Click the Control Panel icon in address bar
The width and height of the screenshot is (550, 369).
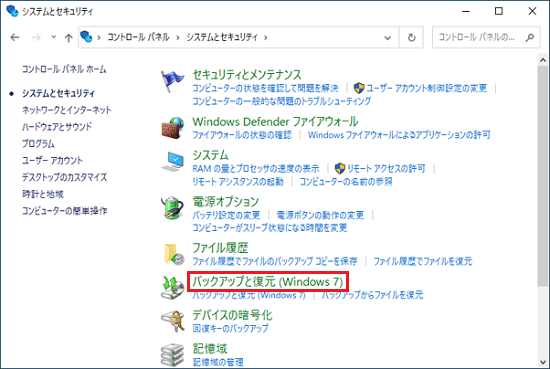click(x=86, y=37)
